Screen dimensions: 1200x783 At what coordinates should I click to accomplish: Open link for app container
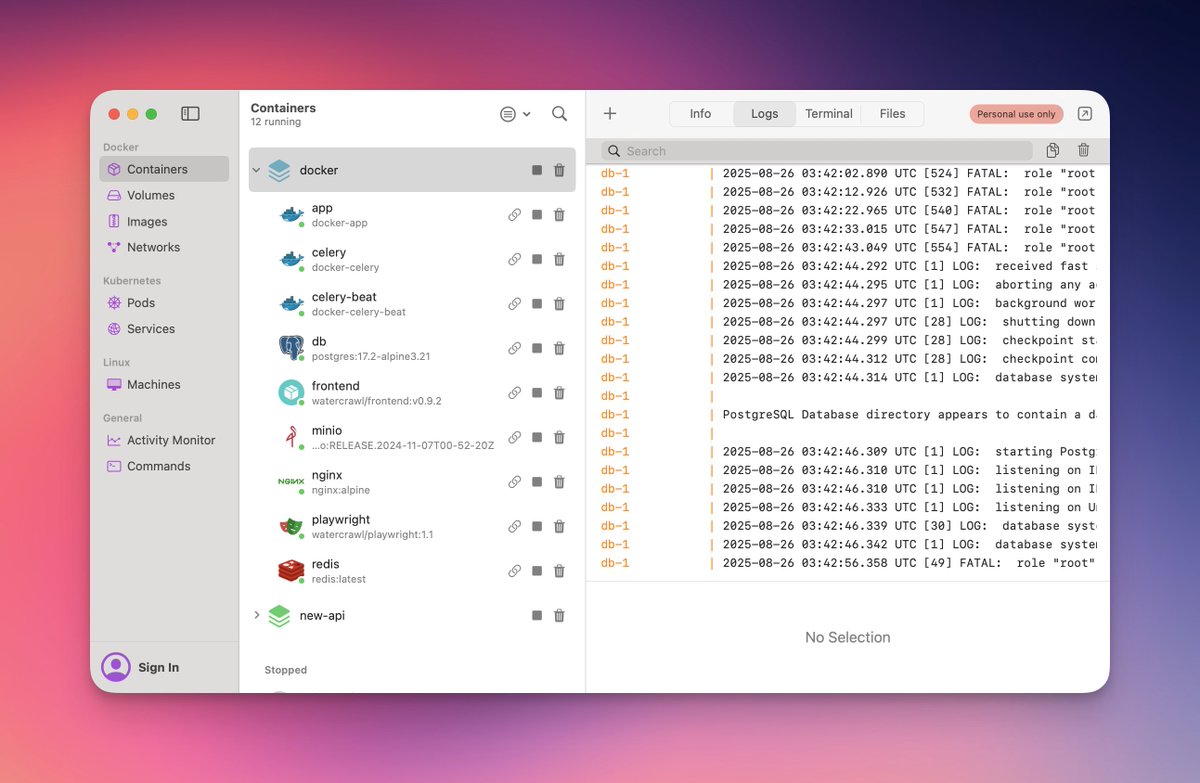[514, 215]
